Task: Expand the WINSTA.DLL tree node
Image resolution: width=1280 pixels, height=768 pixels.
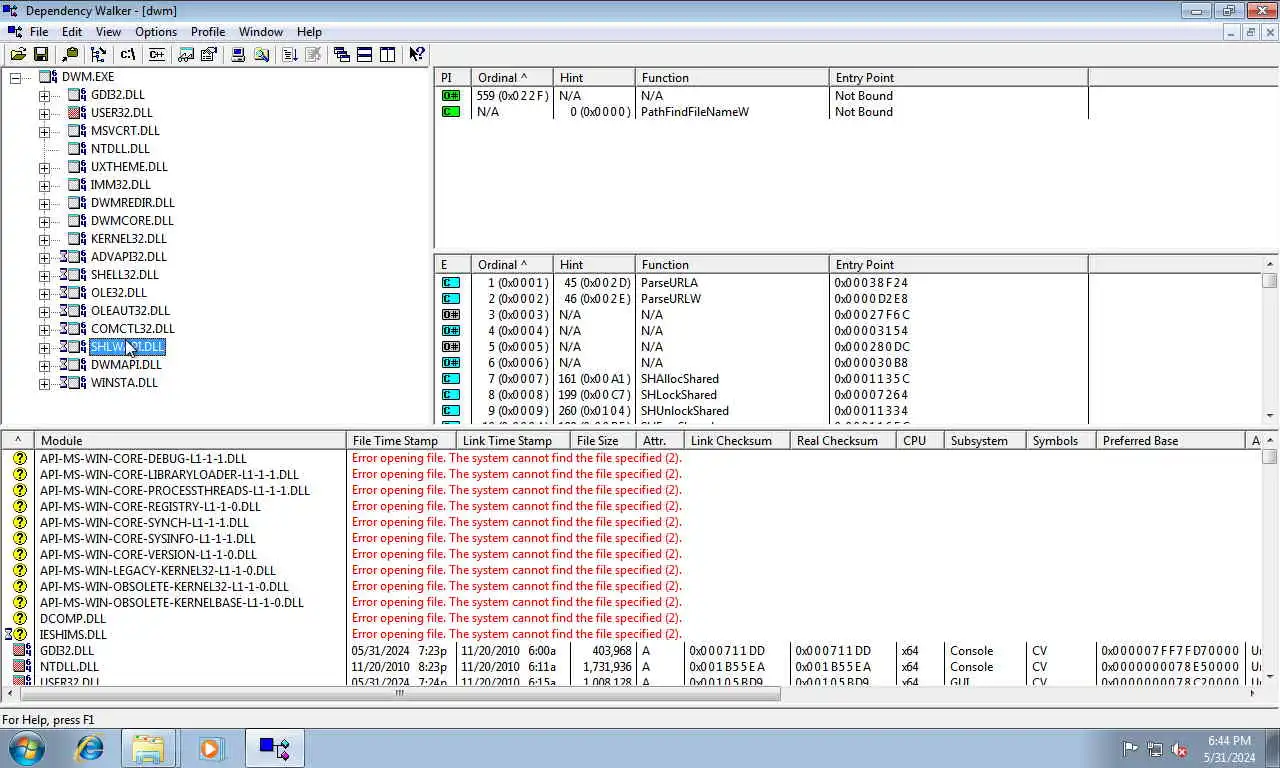Action: 44,383
